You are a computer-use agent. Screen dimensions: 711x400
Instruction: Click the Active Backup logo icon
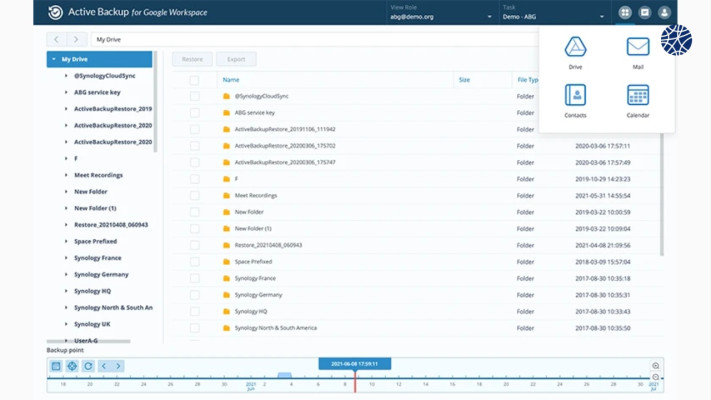pyautogui.click(x=55, y=12)
